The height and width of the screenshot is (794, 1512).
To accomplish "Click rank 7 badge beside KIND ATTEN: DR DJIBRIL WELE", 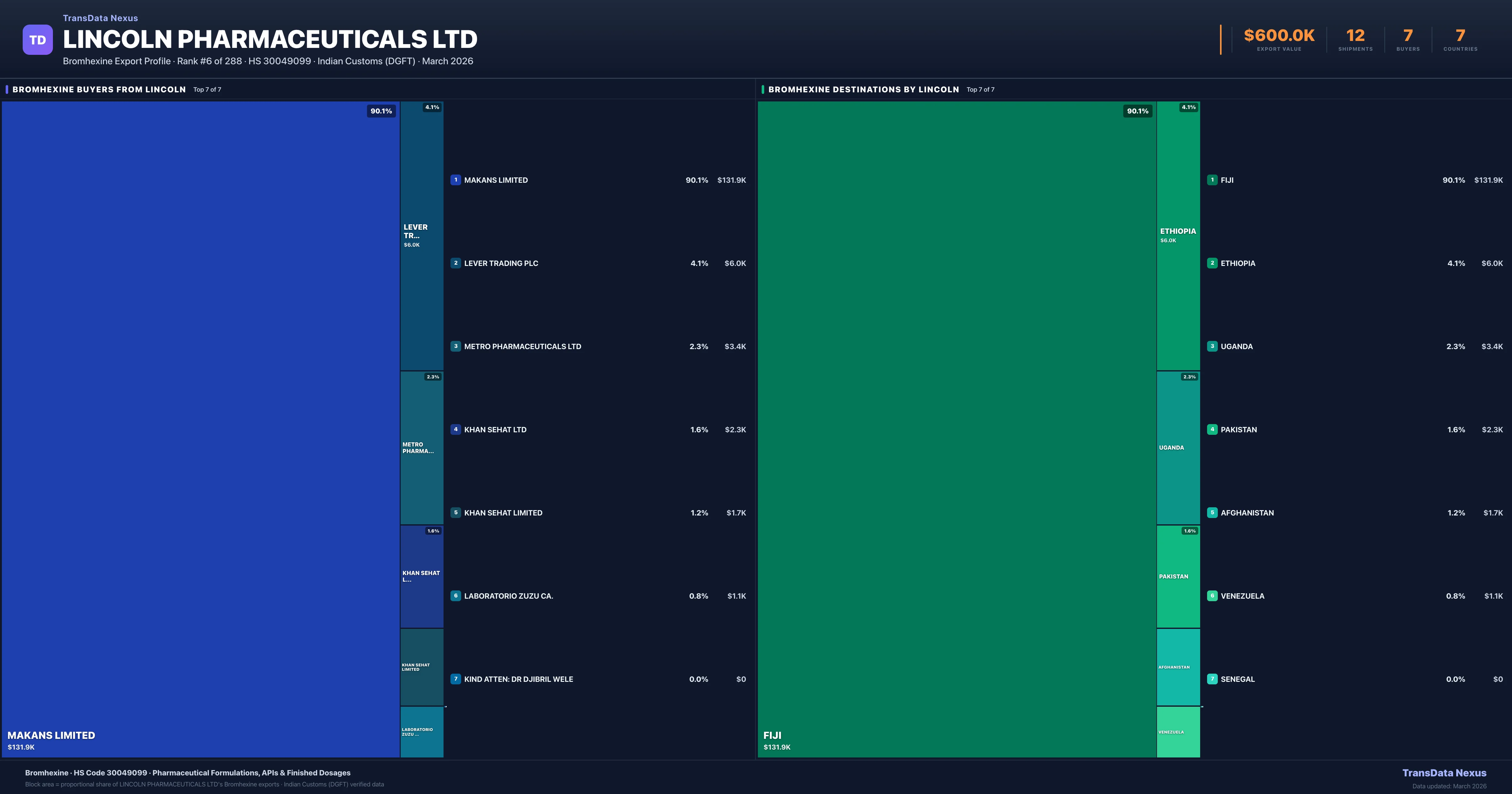I will tap(455, 679).
